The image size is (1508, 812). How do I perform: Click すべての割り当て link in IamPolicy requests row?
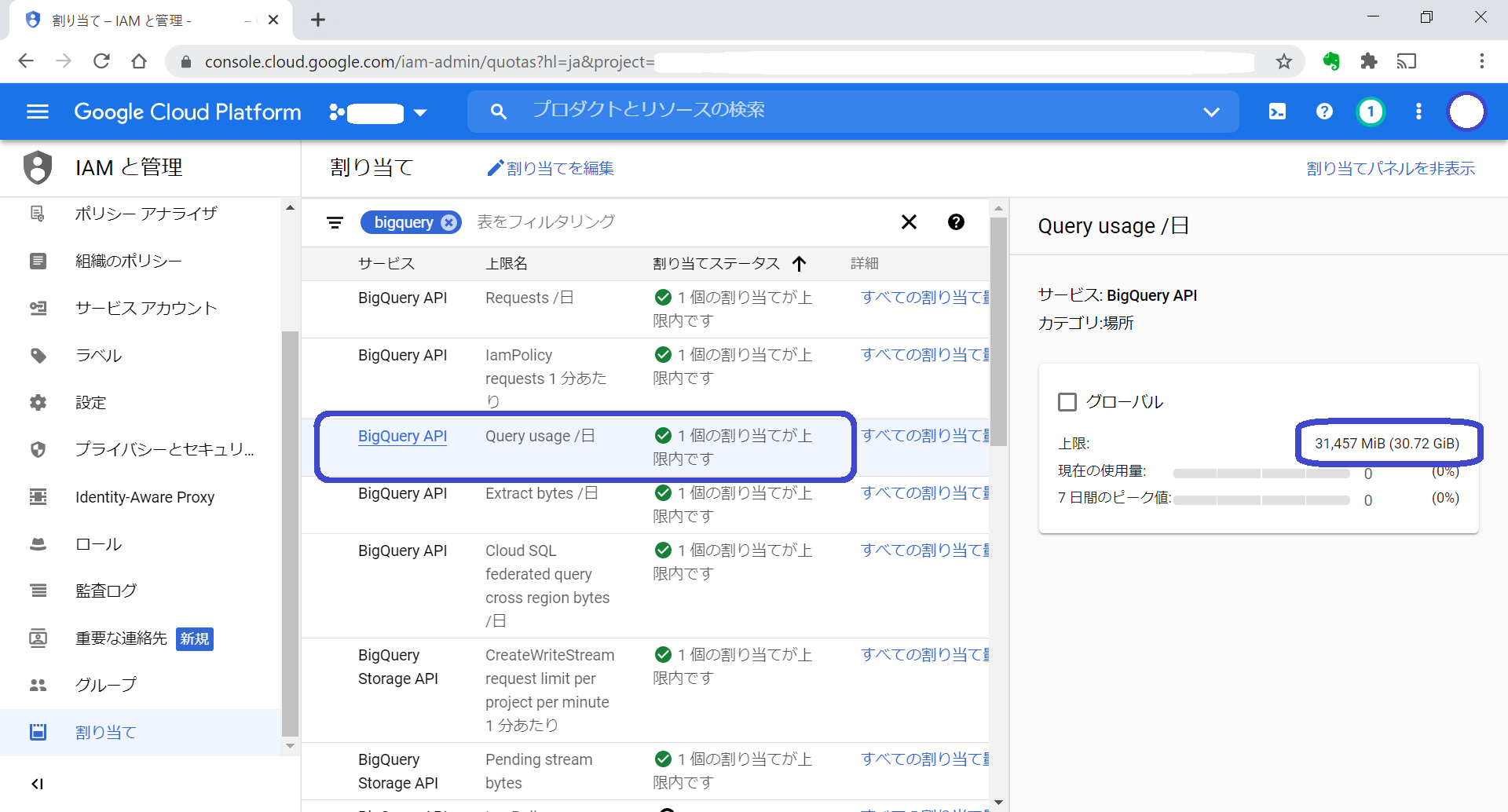click(924, 355)
